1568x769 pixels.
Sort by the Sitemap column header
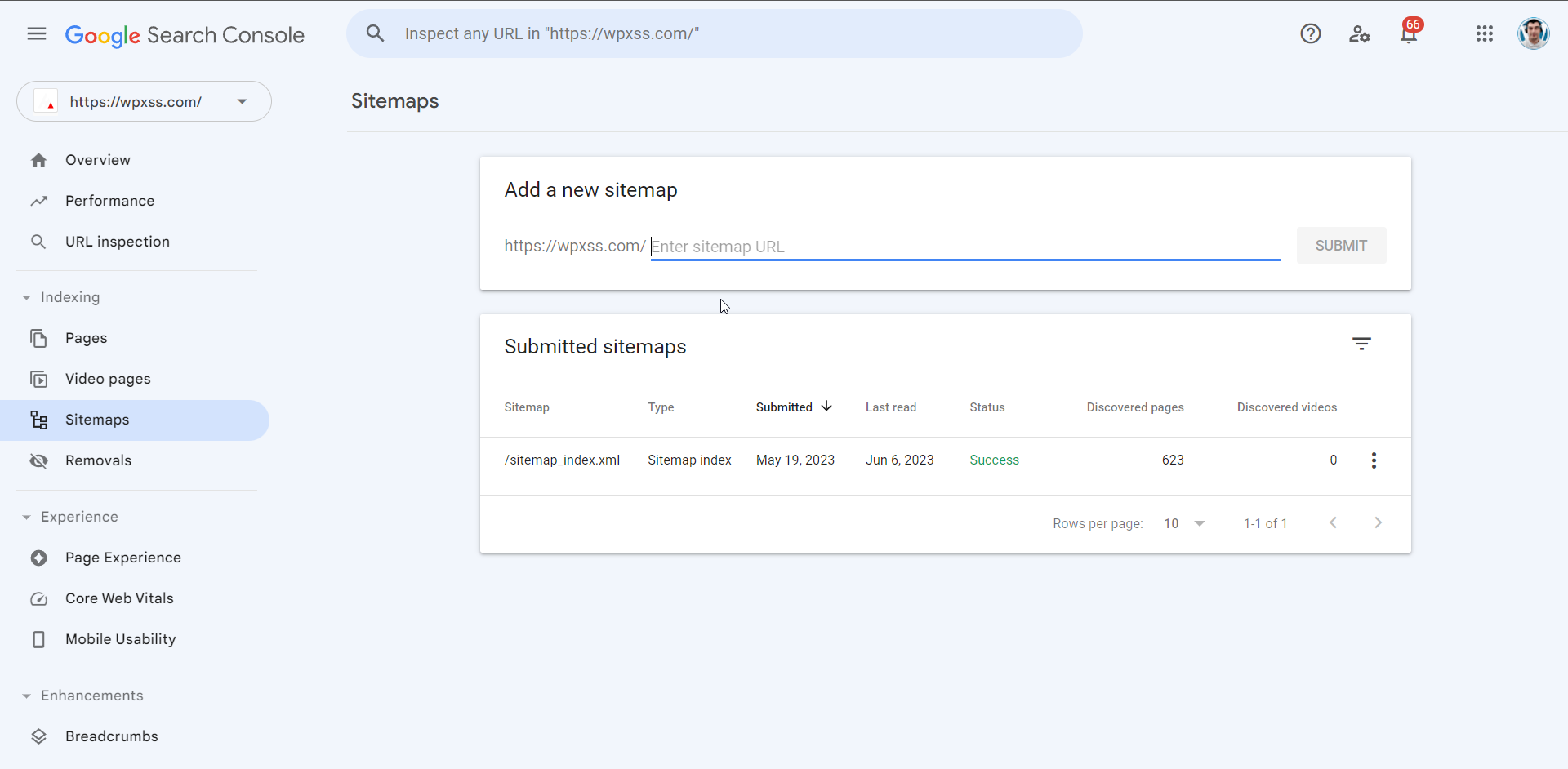click(527, 407)
